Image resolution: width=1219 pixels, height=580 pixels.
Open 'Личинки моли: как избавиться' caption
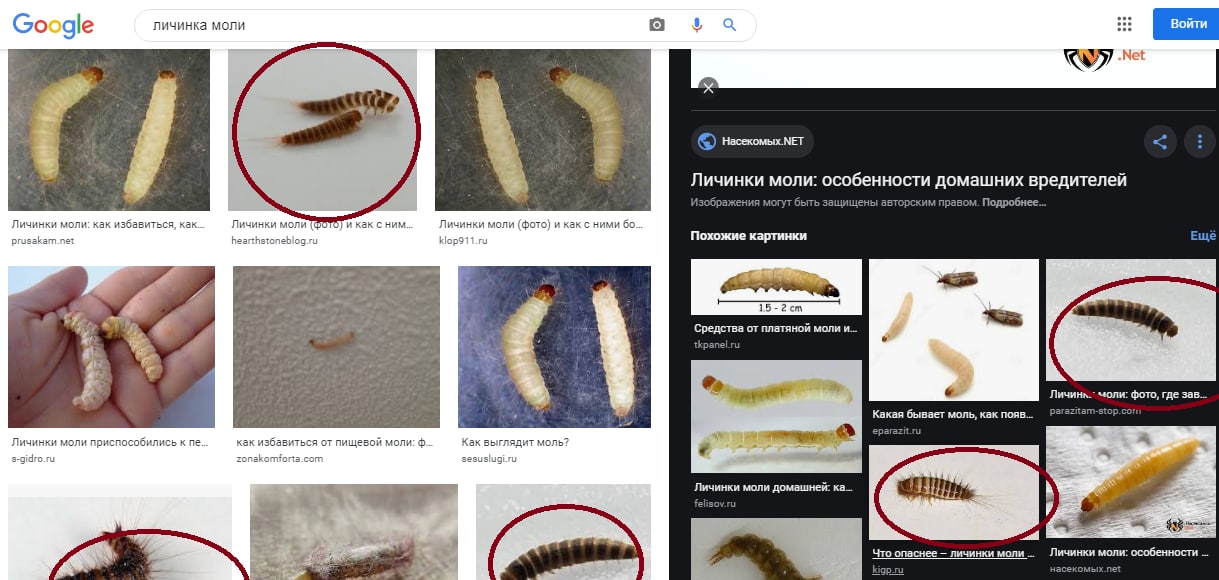click(109, 224)
